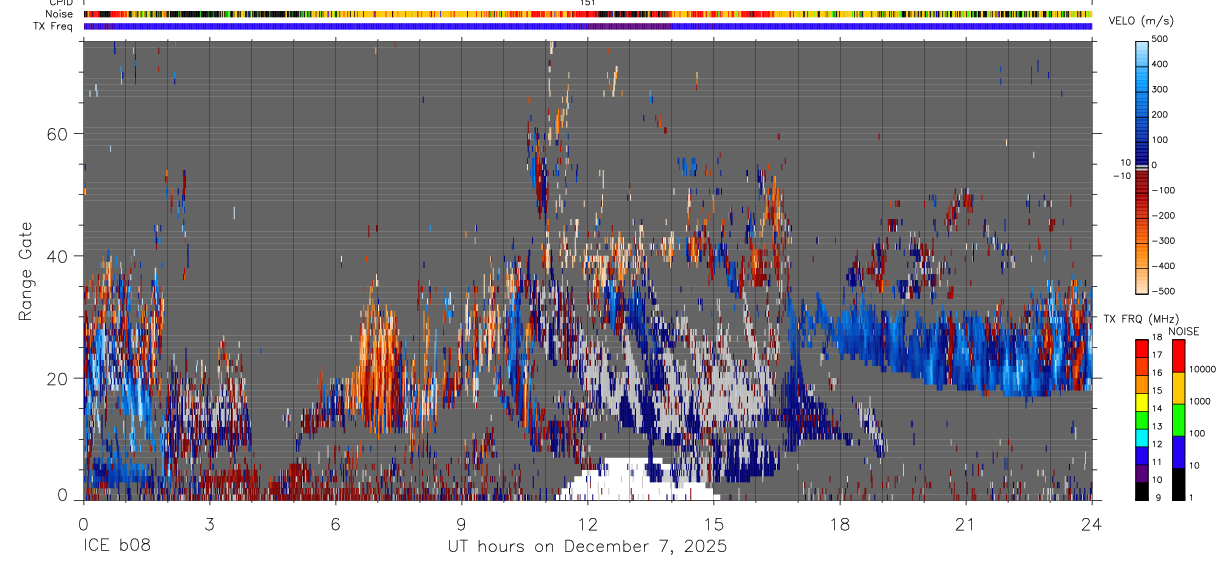The height and width of the screenshot is (567, 1228).
Task: Click the 18 tick on UT hours axis
Action: pyautogui.click(x=839, y=523)
